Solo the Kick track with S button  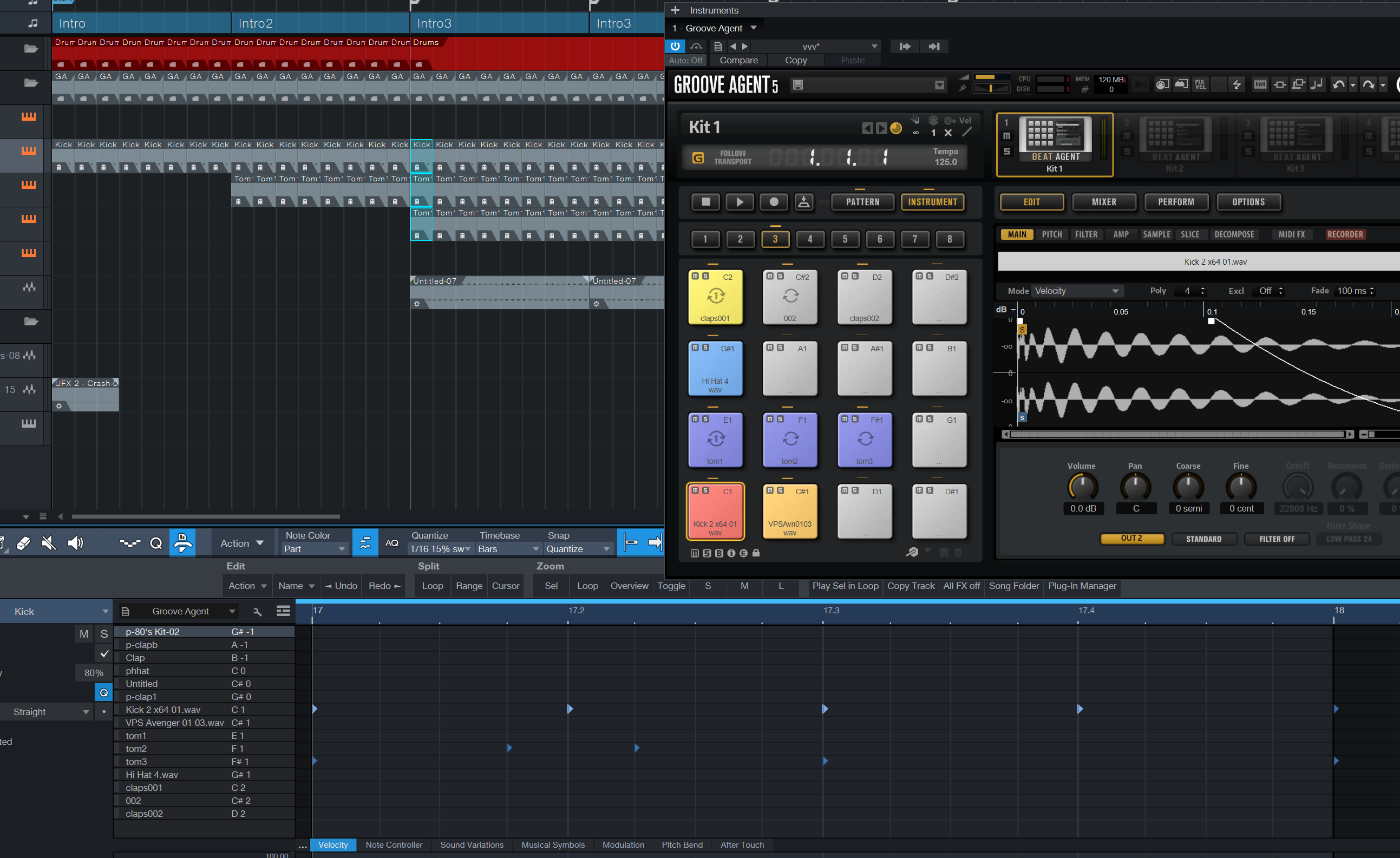(104, 633)
